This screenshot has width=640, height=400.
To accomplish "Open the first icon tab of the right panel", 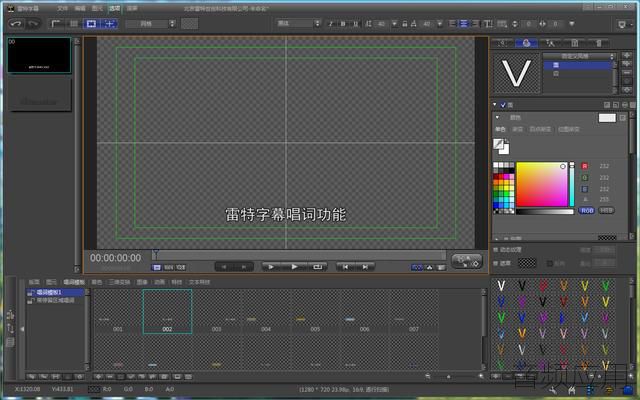I will pos(503,43).
